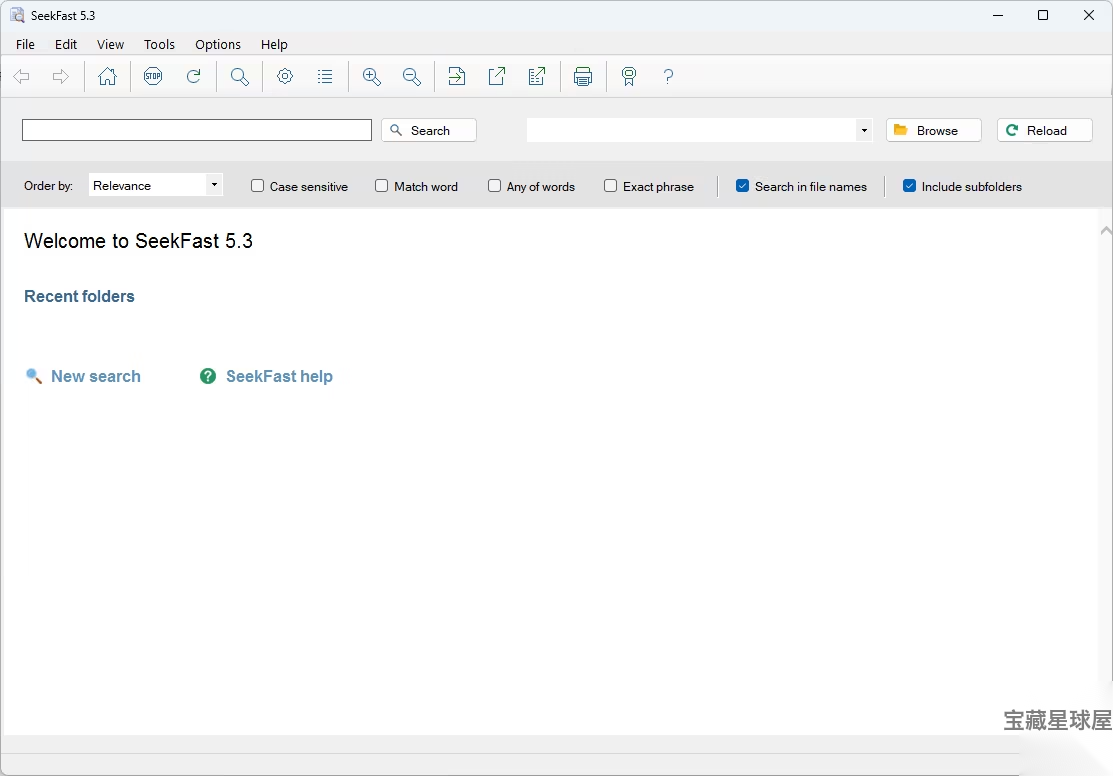Click the magnifier search toolbar icon
This screenshot has width=1113, height=776.
pyautogui.click(x=240, y=76)
